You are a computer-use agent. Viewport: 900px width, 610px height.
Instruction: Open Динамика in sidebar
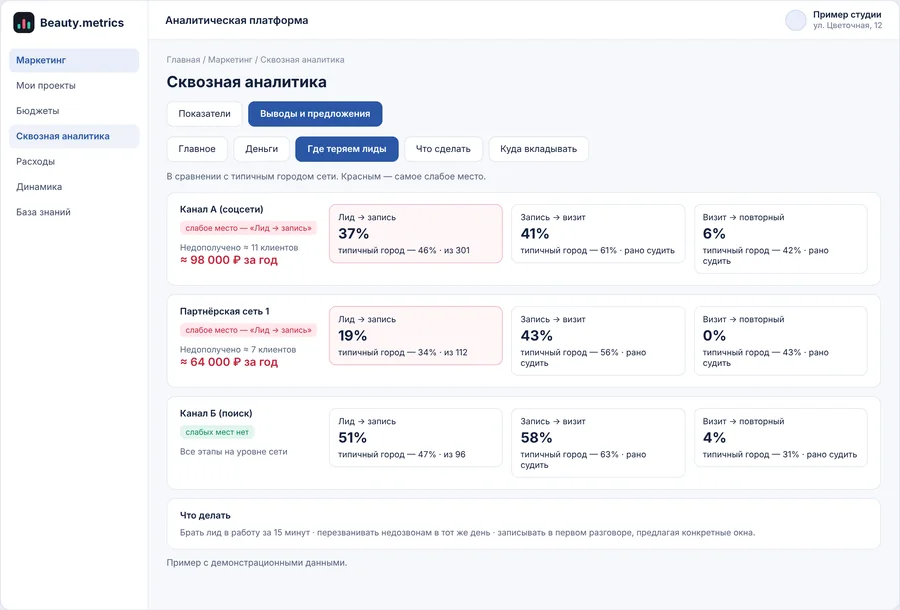(x=74, y=187)
